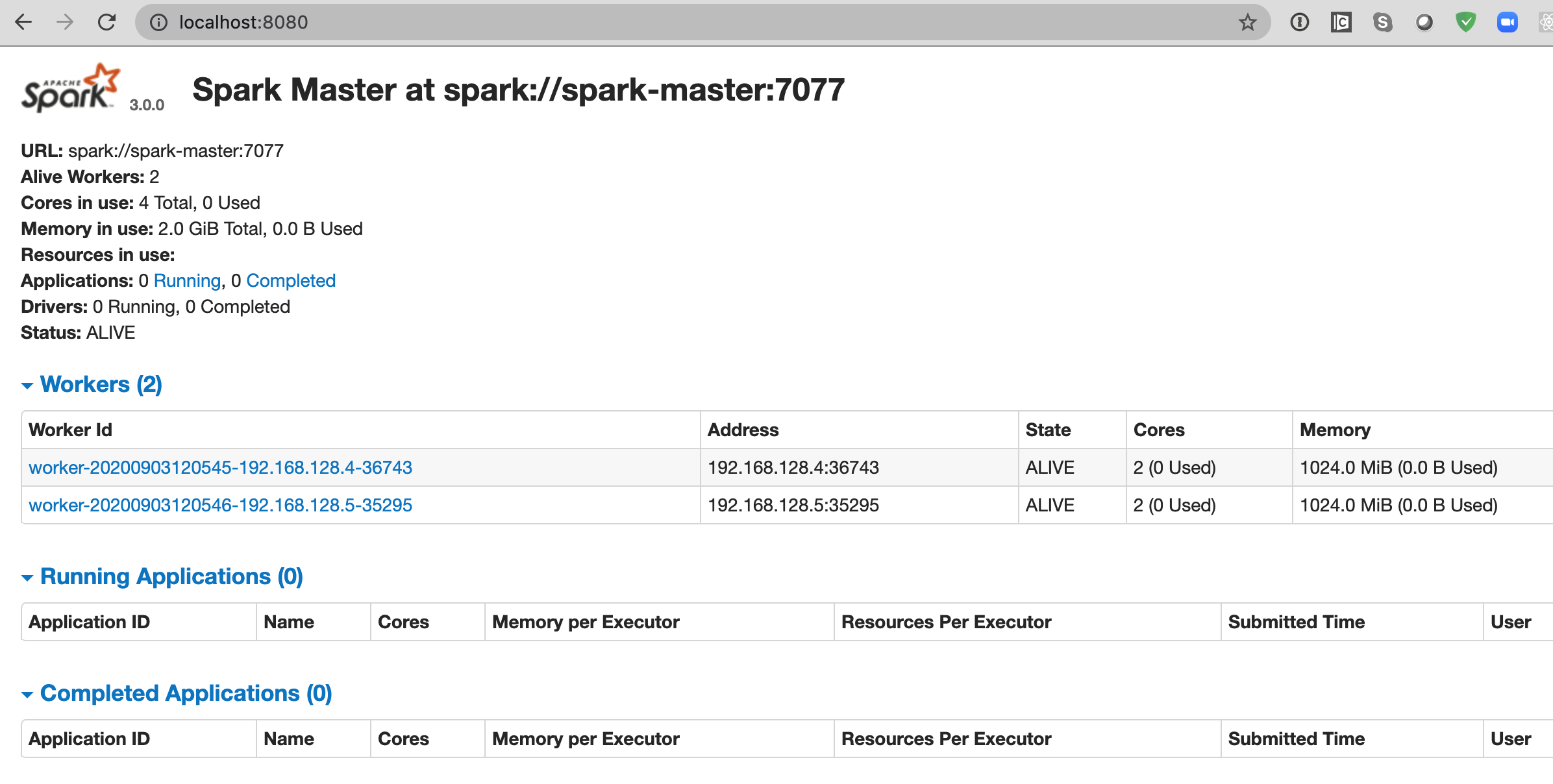The width and height of the screenshot is (1553, 784).
Task: Collapse the Completed Applications (0) section
Action: click(186, 693)
